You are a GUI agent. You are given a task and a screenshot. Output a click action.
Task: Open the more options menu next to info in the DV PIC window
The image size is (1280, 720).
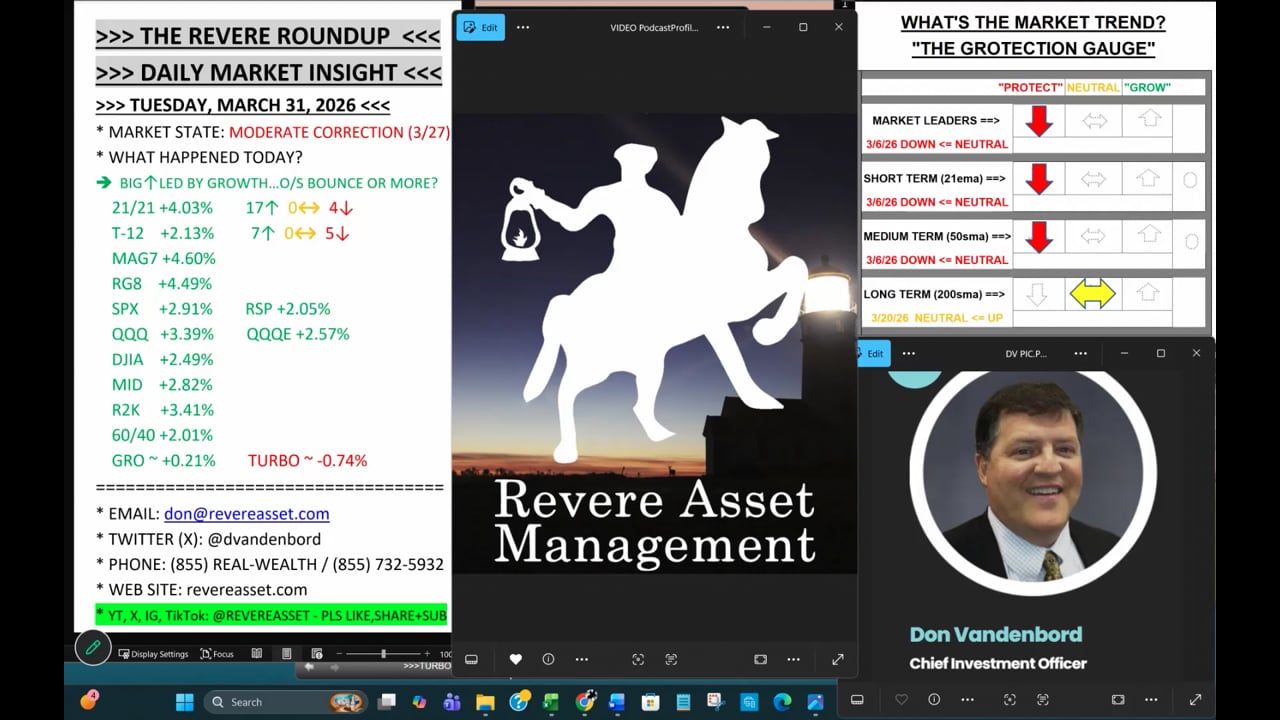click(x=967, y=700)
